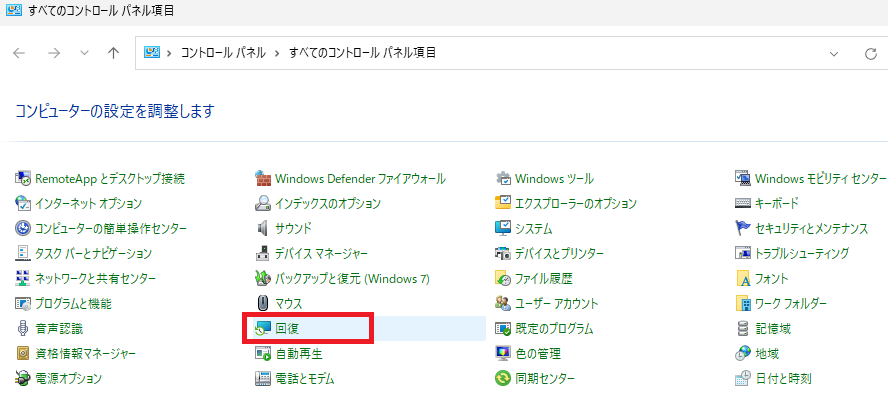Click すべてのコントロール パネル項目 breadcrumb segment
The height and width of the screenshot is (419, 888).
362,53
